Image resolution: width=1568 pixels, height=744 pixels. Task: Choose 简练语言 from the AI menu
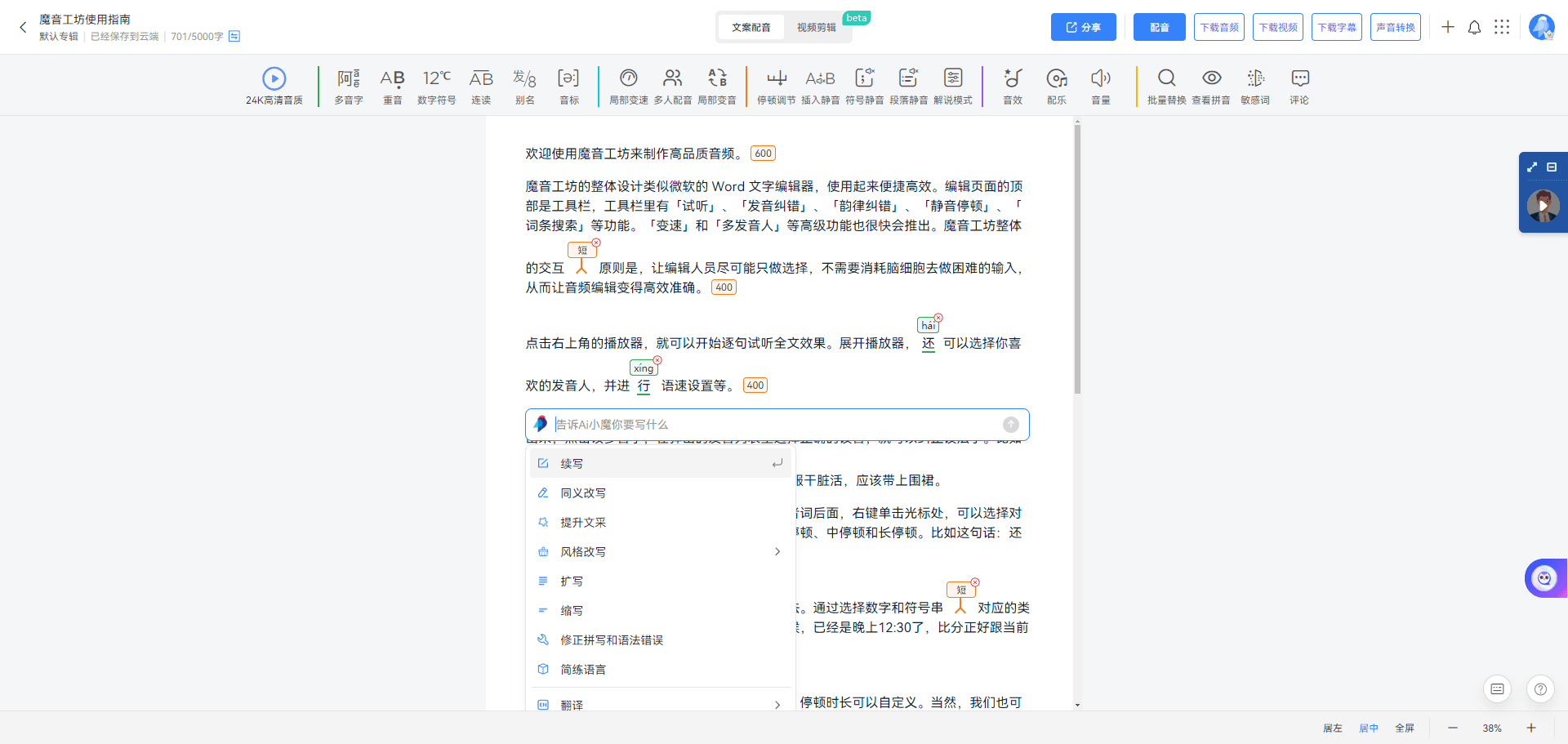(661, 669)
